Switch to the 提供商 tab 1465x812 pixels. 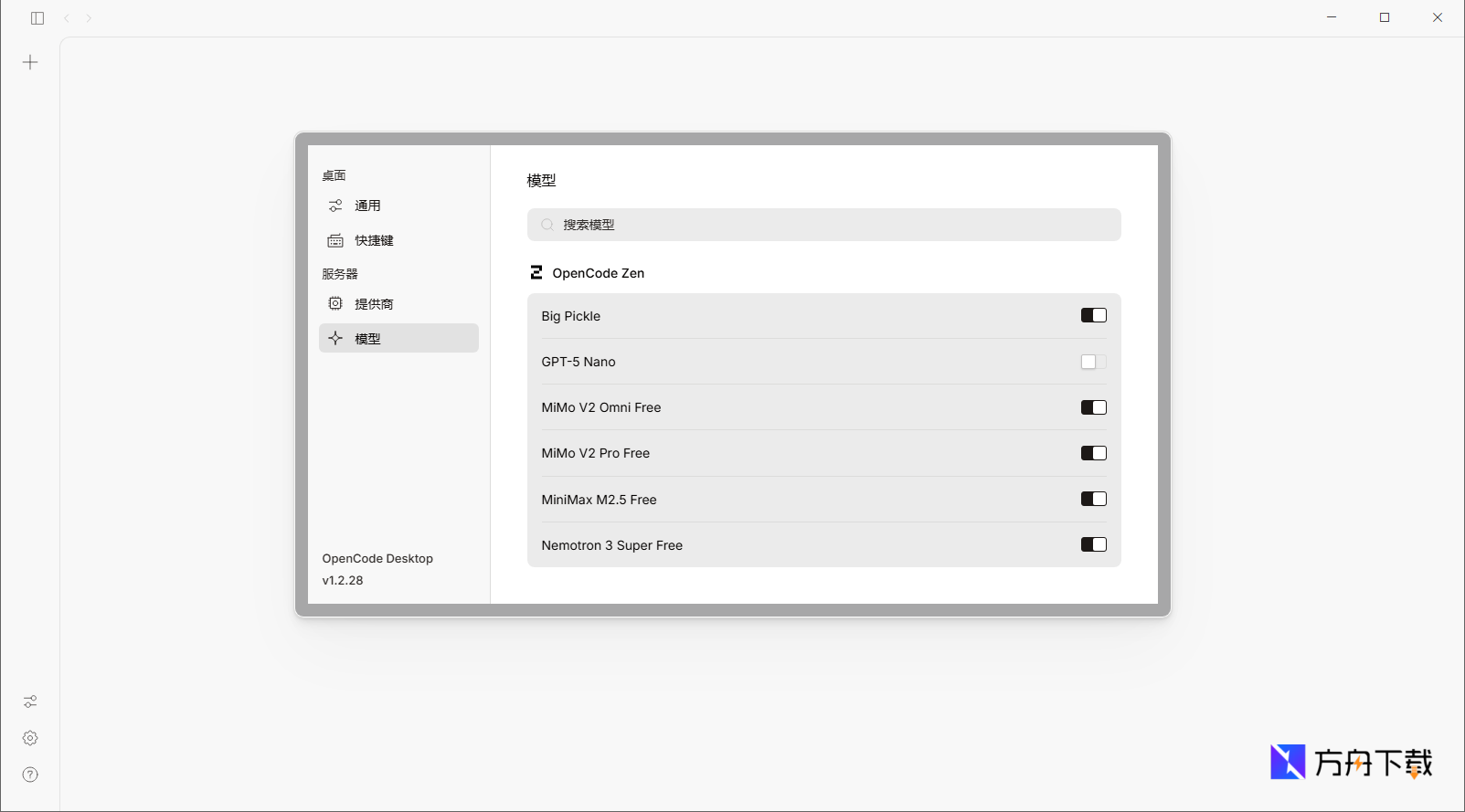coord(398,303)
